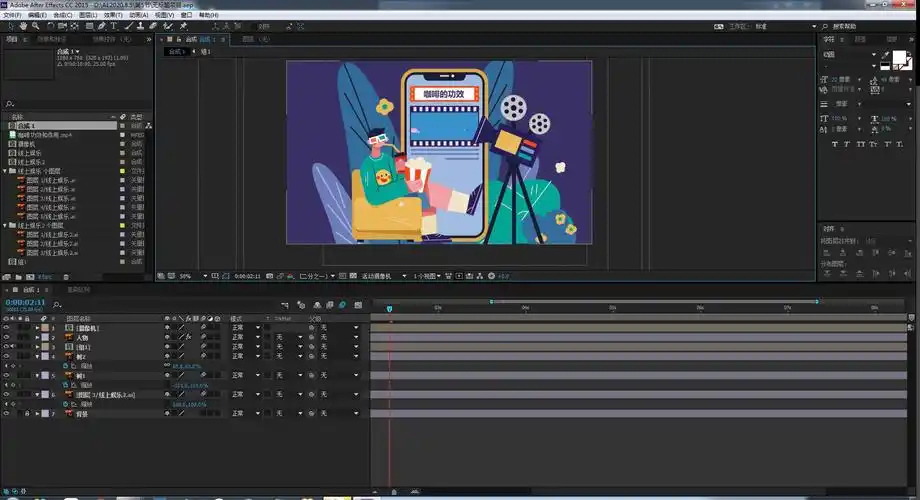Click the fill color swatch in Character panel
This screenshot has width=920, height=500.
click(897, 56)
